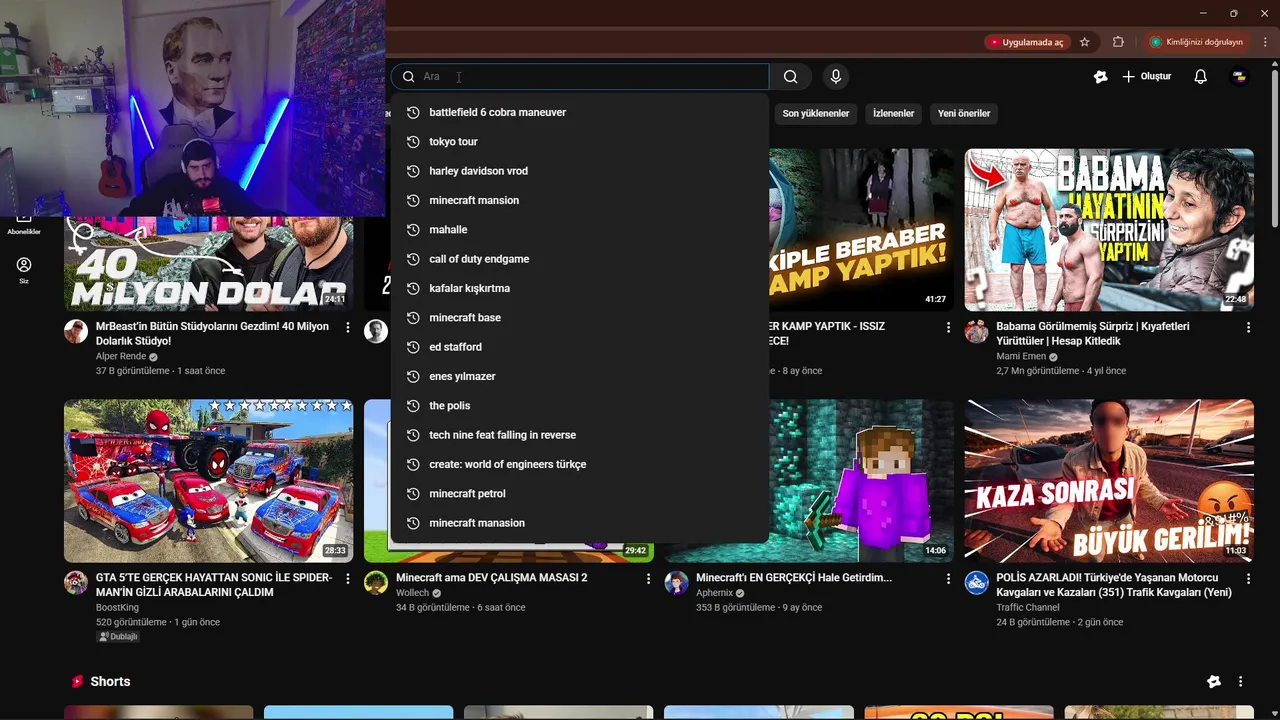Open more options for DEV ÇALIŞMA MASASI video

point(648,579)
